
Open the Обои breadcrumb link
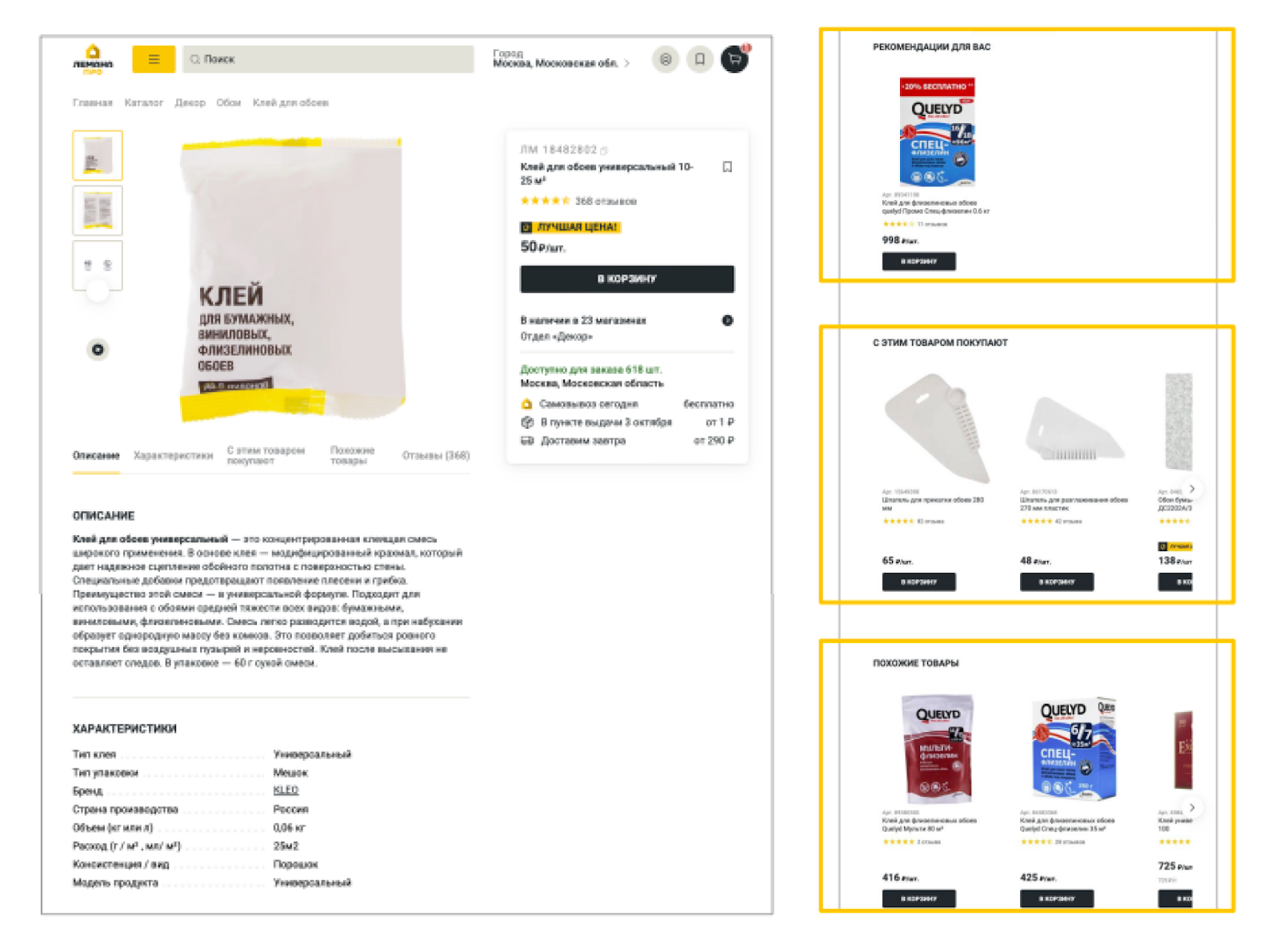click(x=229, y=102)
